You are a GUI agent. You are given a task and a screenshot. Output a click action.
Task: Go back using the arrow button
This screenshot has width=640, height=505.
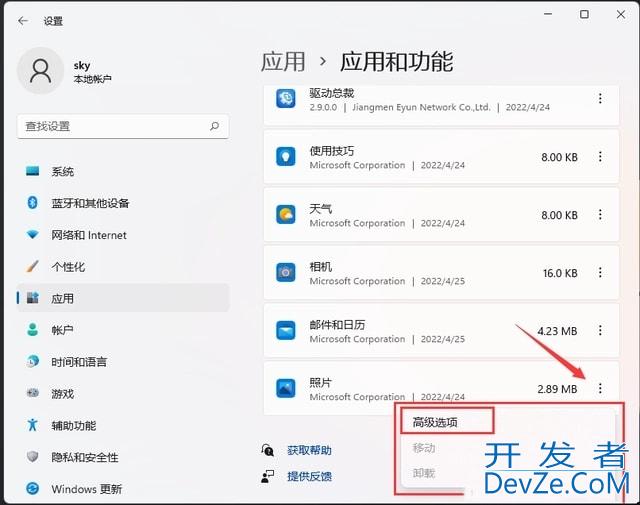(x=23, y=21)
